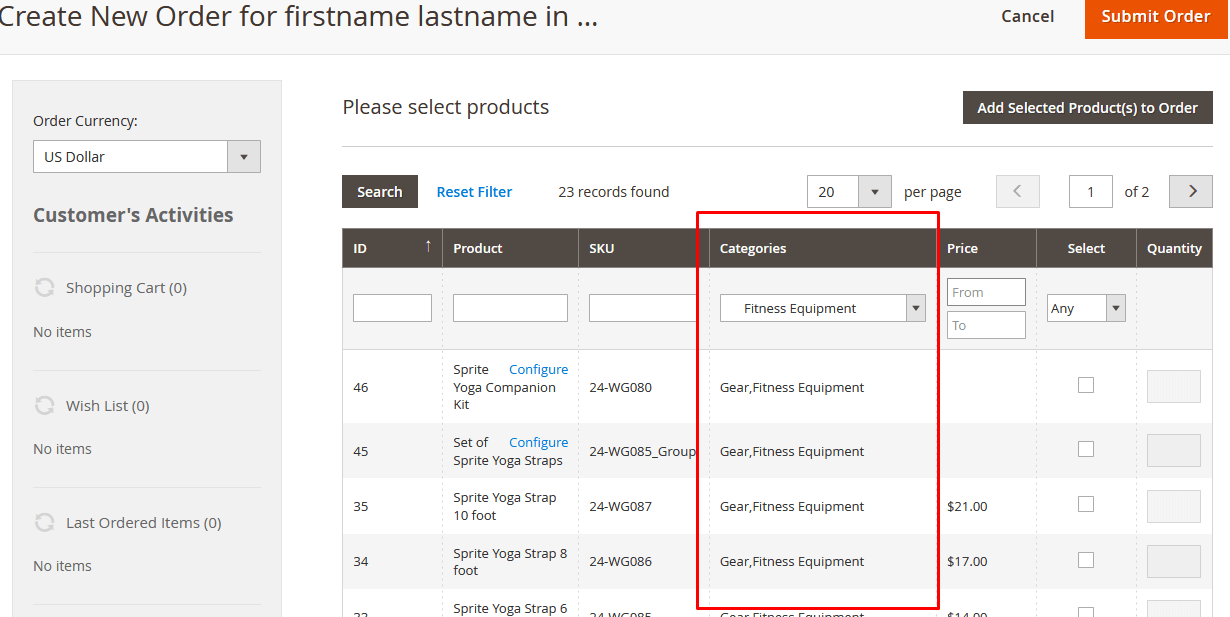This screenshot has height=617, width=1230.
Task: Select the Set of Sprite Yoga Straps checkbox
Action: [x=1086, y=449]
